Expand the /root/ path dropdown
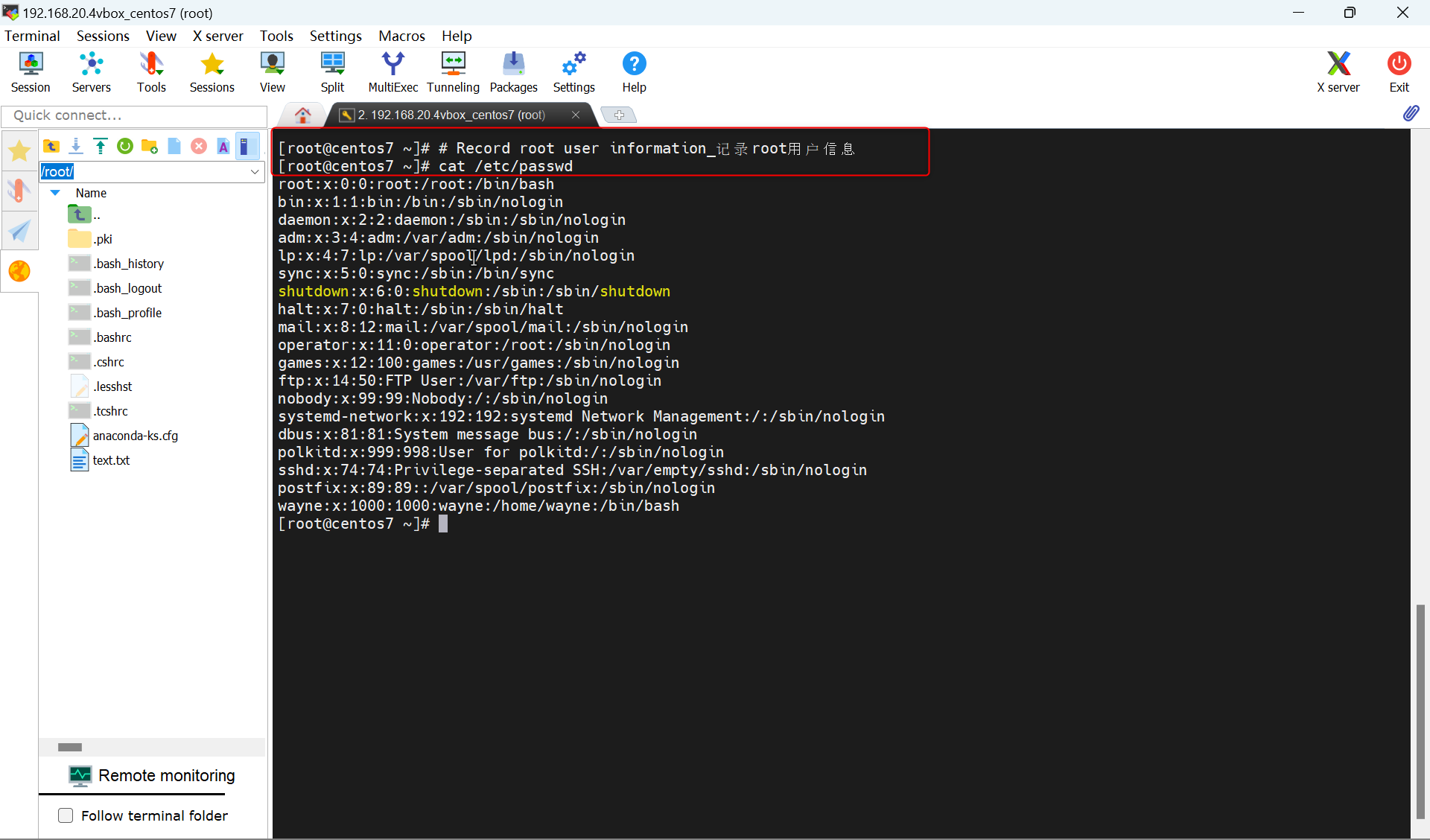The height and width of the screenshot is (840, 1430). pyautogui.click(x=255, y=171)
